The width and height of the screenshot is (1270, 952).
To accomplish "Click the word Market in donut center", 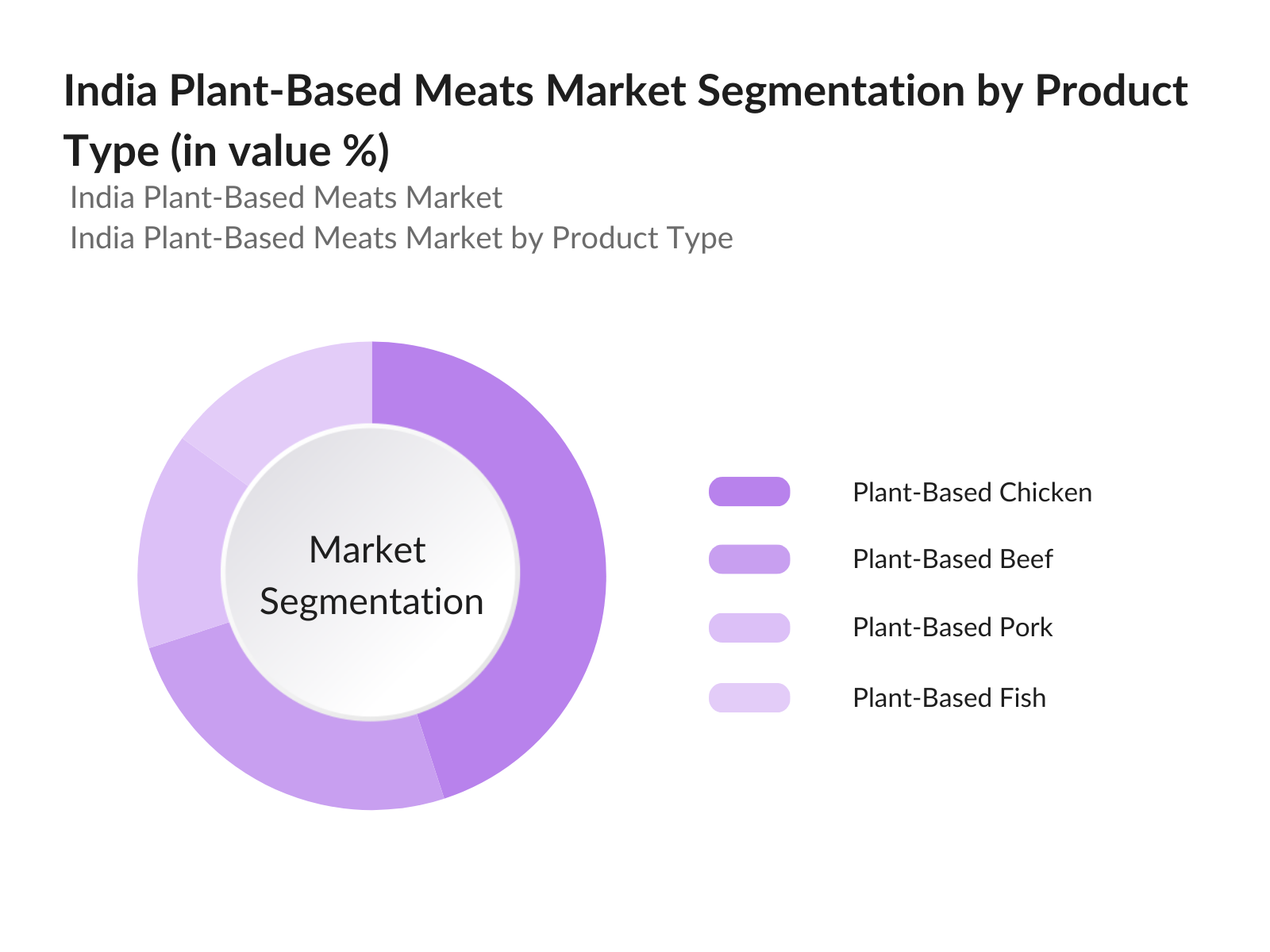I will [x=367, y=550].
